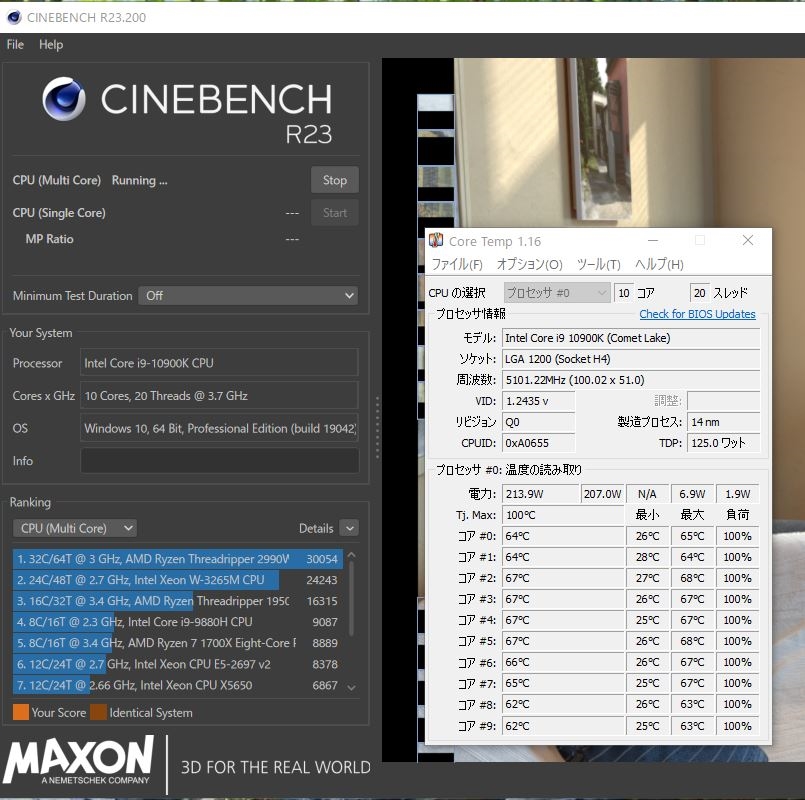805x800 pixels.
Task: Open the Help menu in Cinebench
Action: tap(51, 45)
